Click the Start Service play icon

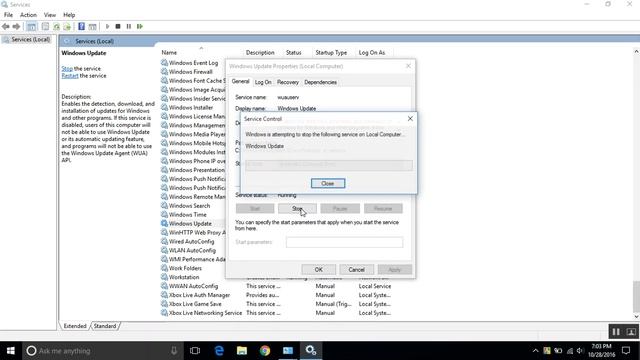click(x=107, y=27)
